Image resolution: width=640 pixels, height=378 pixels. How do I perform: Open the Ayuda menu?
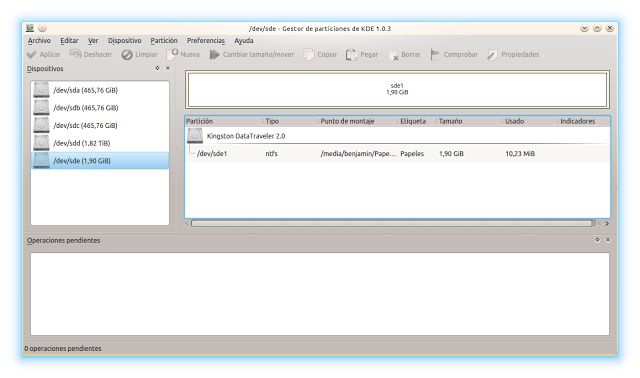pos(244,40)
